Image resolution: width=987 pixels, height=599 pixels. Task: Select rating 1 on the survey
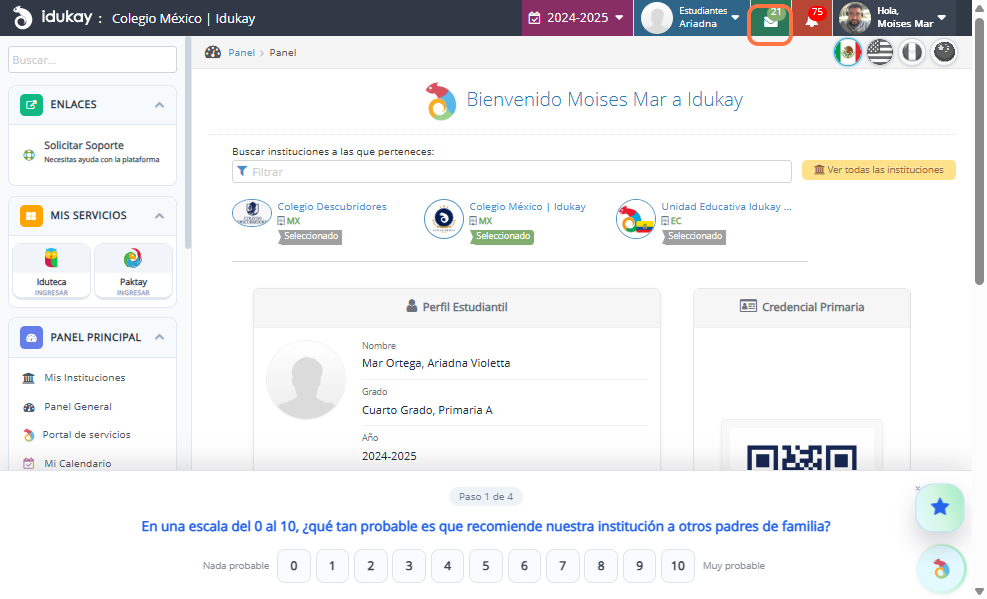(x=332, y=566)
